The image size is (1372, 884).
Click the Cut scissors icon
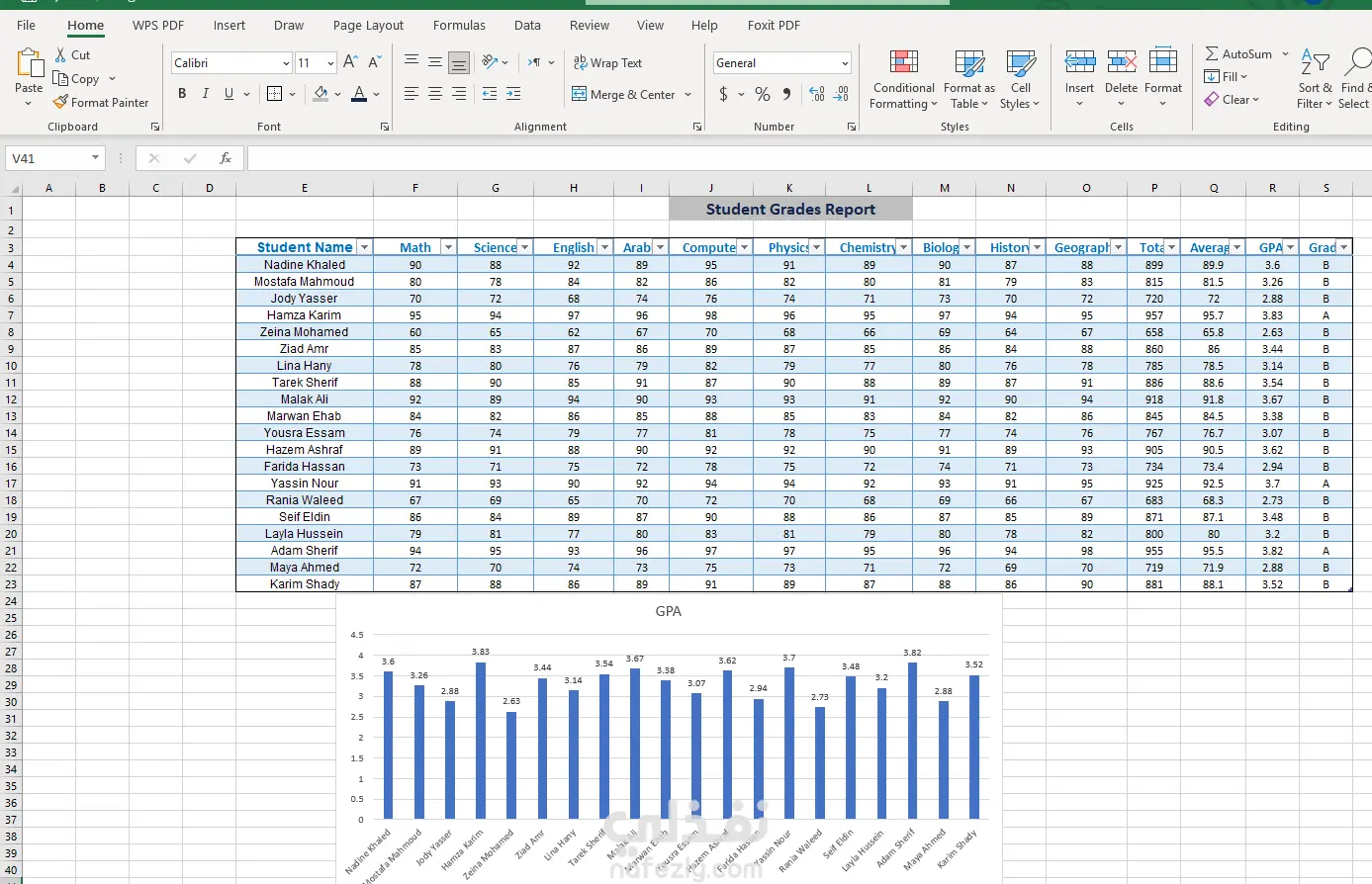pyautogui.click(x=61, y=55)
